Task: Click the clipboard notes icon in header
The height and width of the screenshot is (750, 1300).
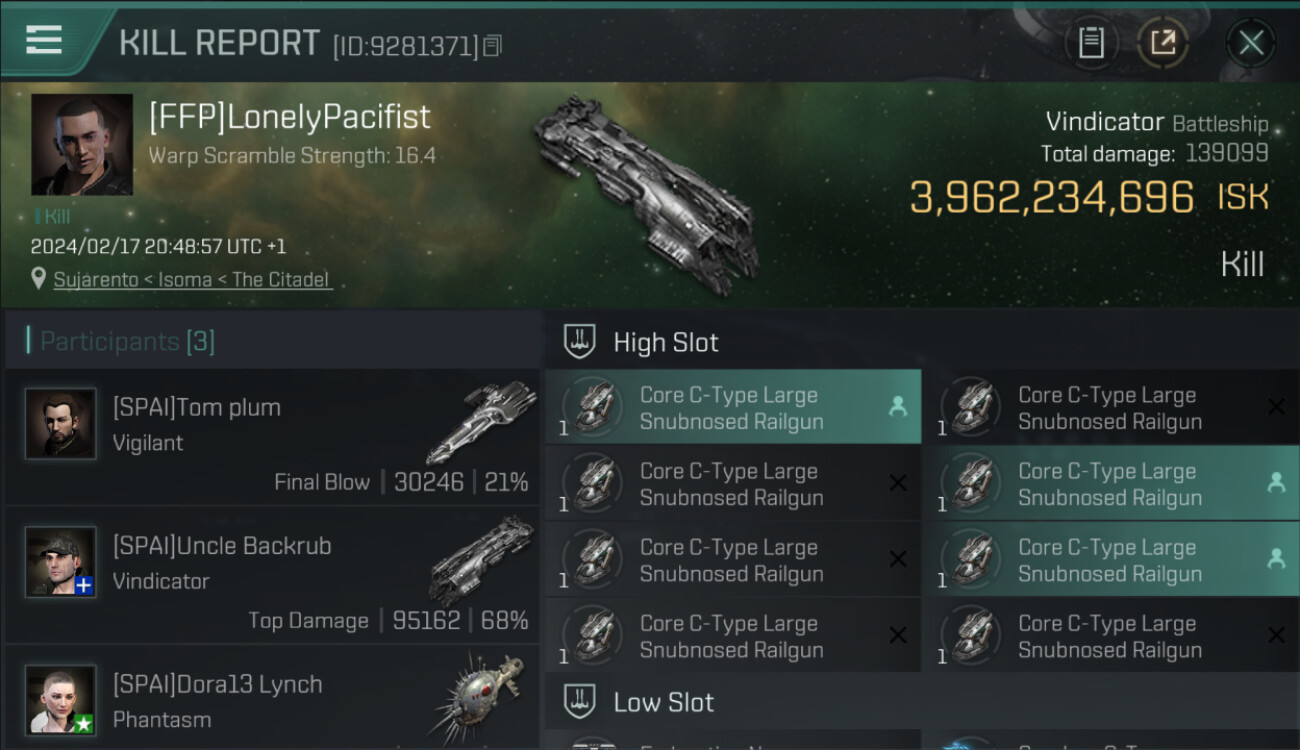Action: [x=1091, y=43]
